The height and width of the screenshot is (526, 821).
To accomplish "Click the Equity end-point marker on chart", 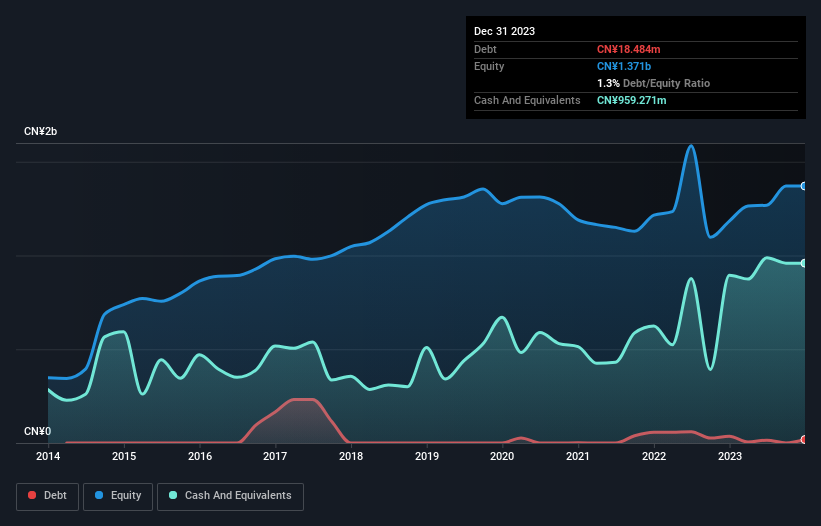I will click(804, 186).
